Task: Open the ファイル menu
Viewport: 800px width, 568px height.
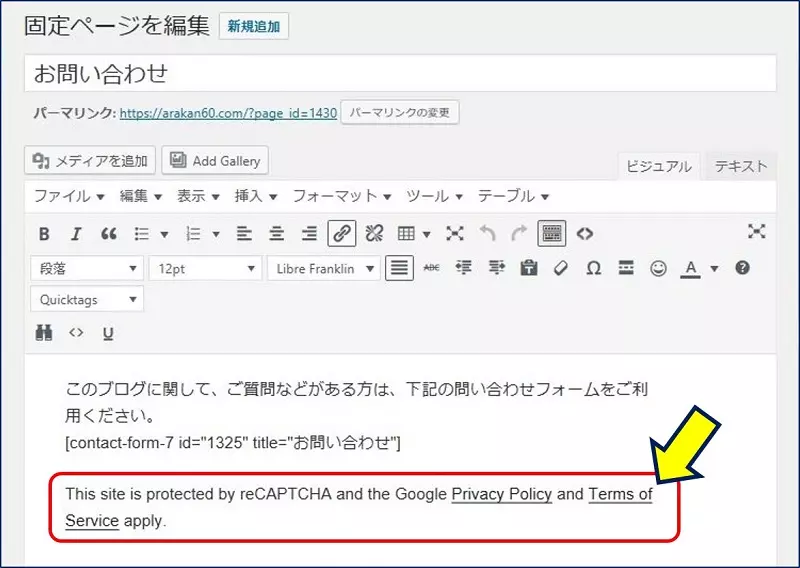Action: click(x=69, y=196)
